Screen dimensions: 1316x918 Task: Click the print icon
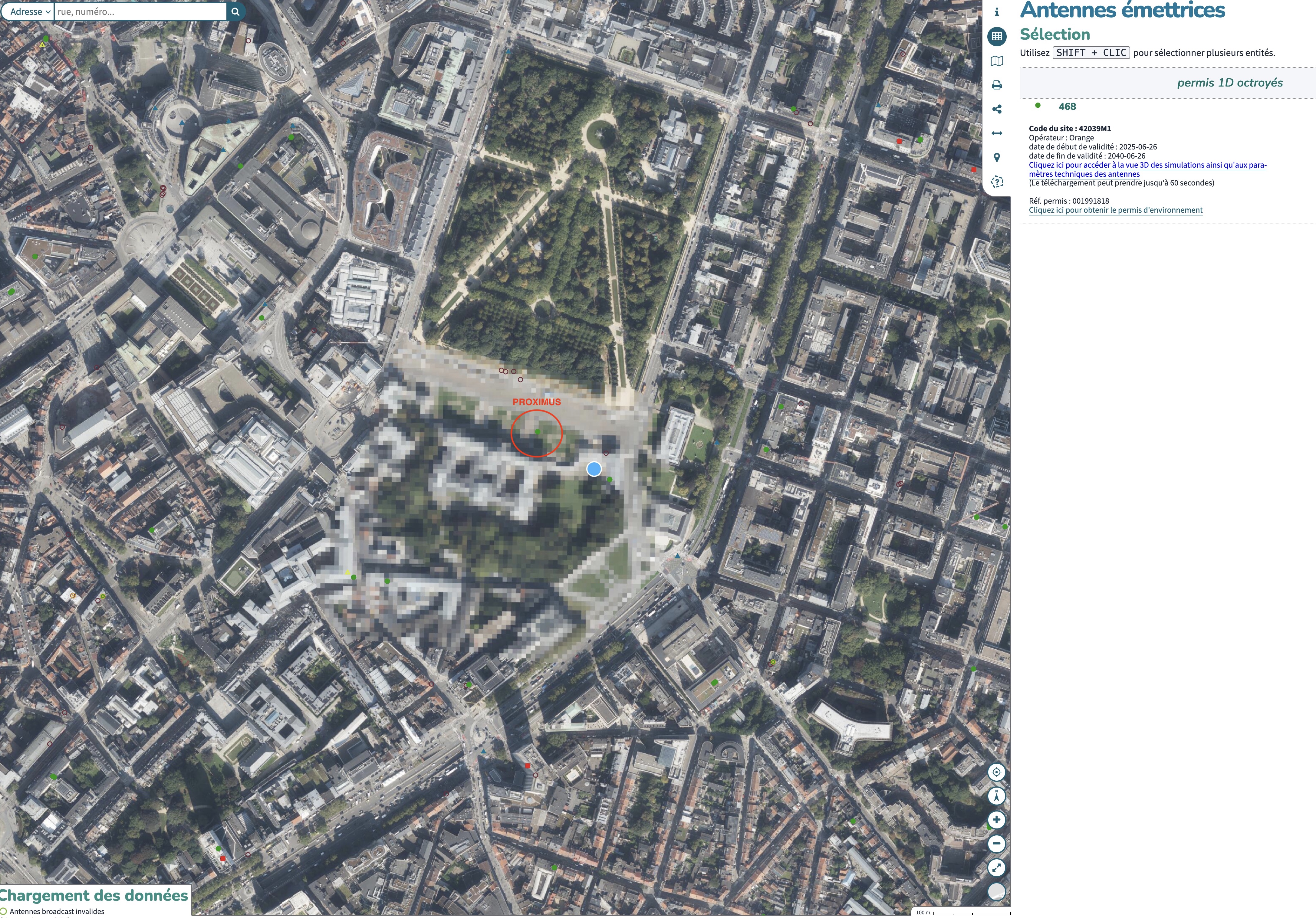point(997,85)
